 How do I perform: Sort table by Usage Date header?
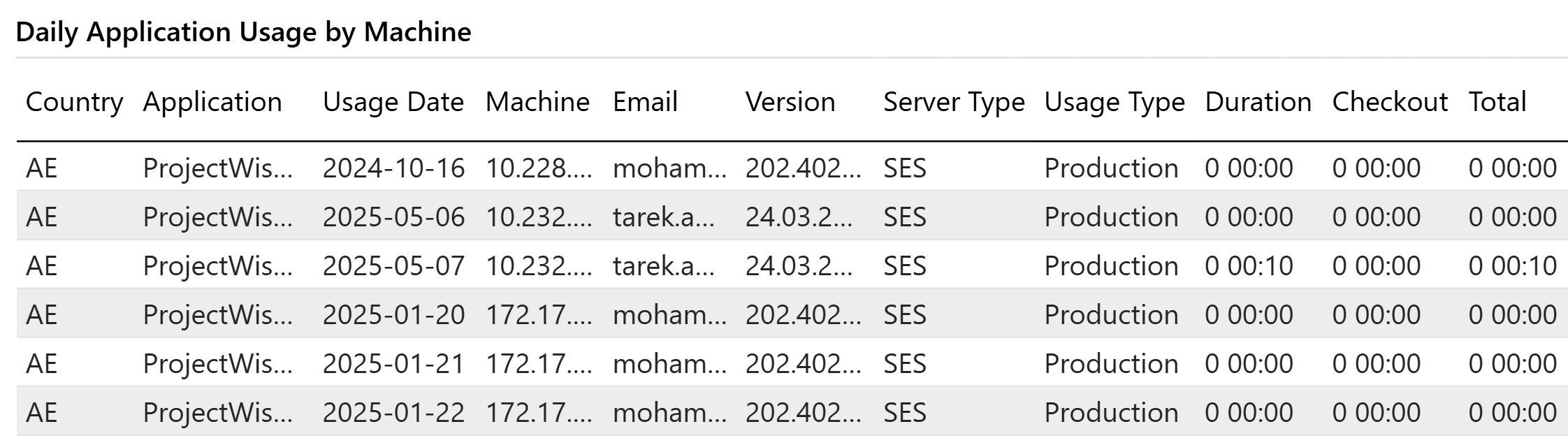(x=393, y=102)
